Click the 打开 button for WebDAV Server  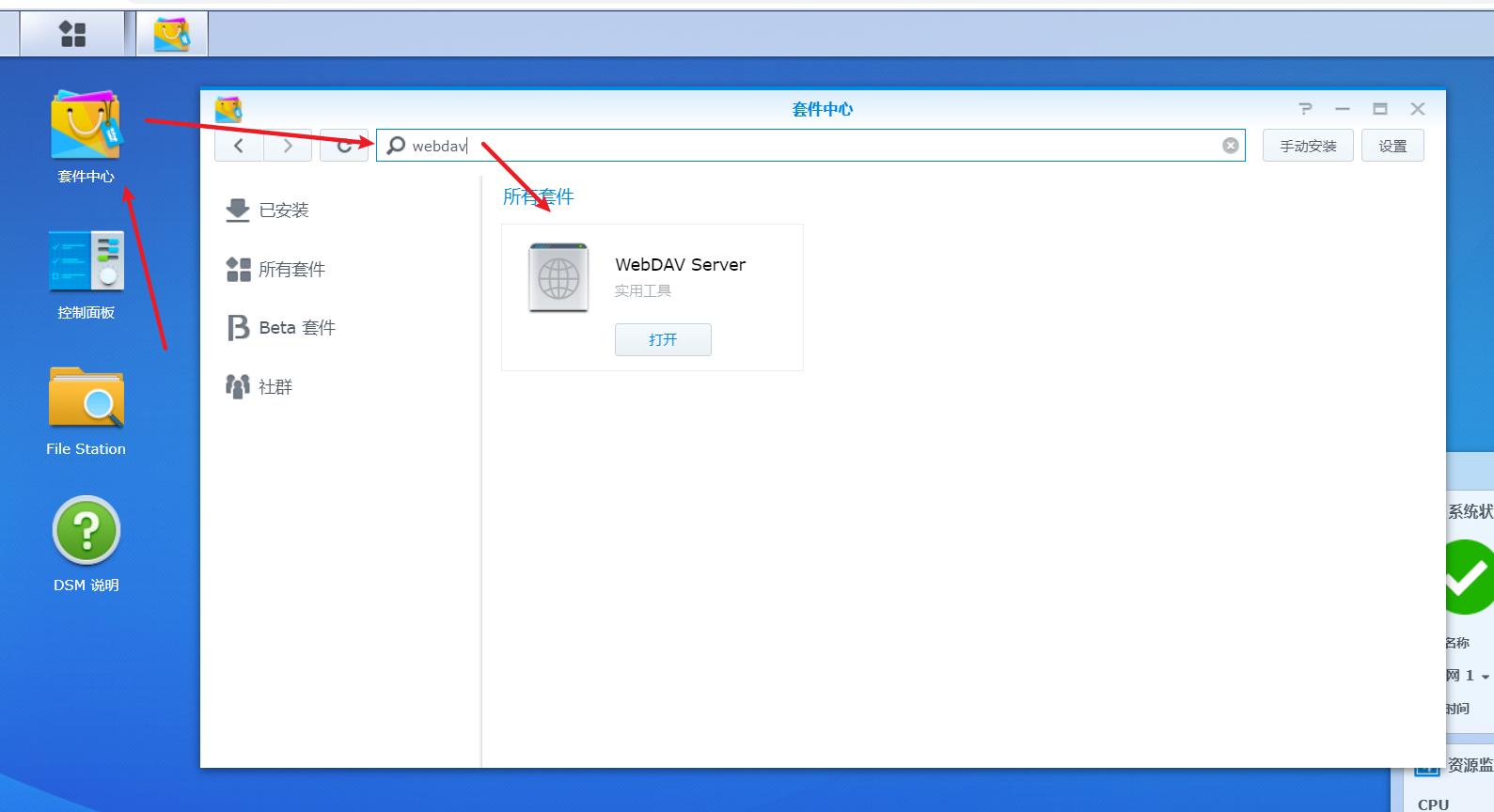tap(663, 340)
